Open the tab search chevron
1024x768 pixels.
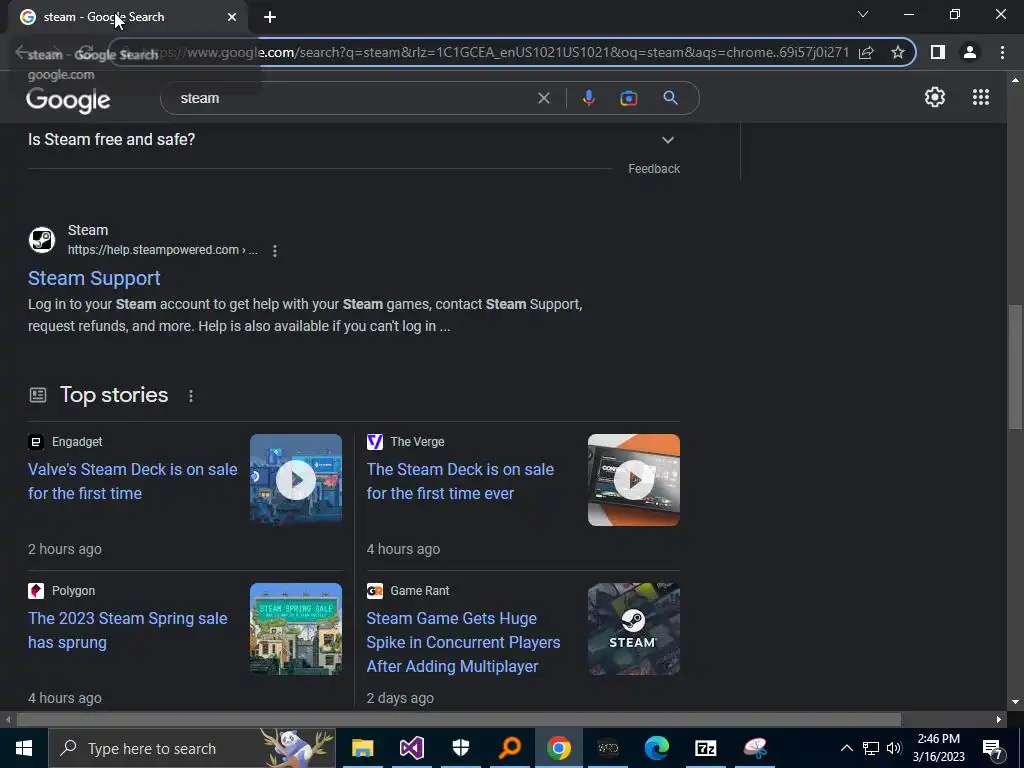pyautogui.click(x=863, y=14)
